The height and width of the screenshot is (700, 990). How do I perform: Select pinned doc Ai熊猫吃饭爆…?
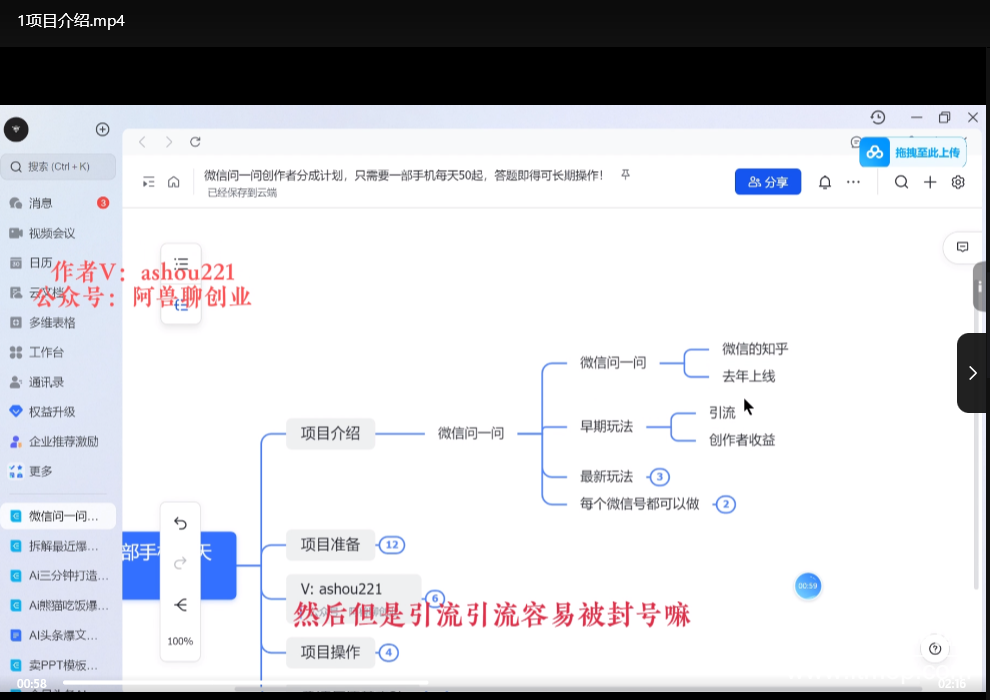pos(58,605)
